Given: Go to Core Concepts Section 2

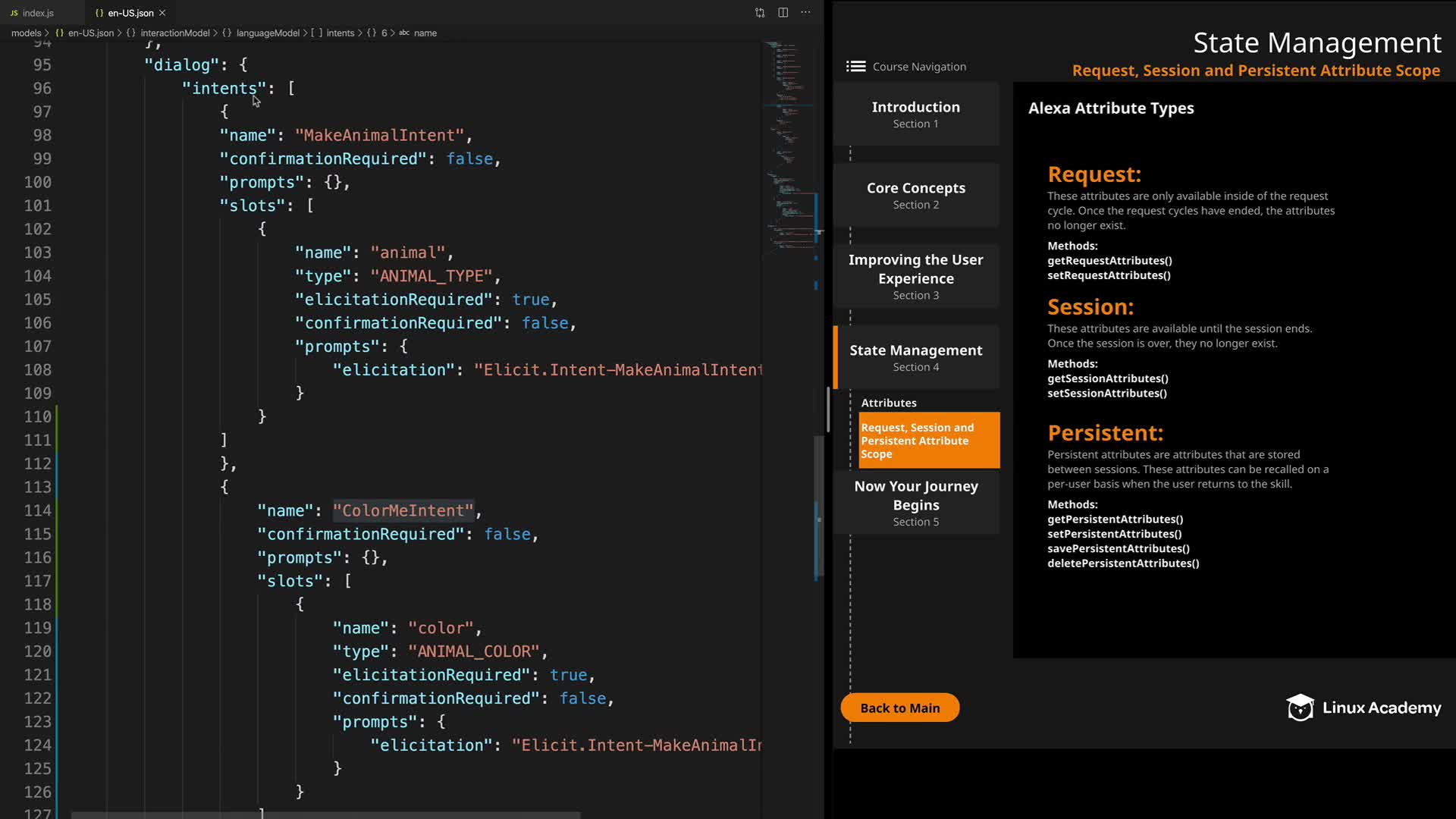Looking at the screenshot, I should tap(915, 195).
